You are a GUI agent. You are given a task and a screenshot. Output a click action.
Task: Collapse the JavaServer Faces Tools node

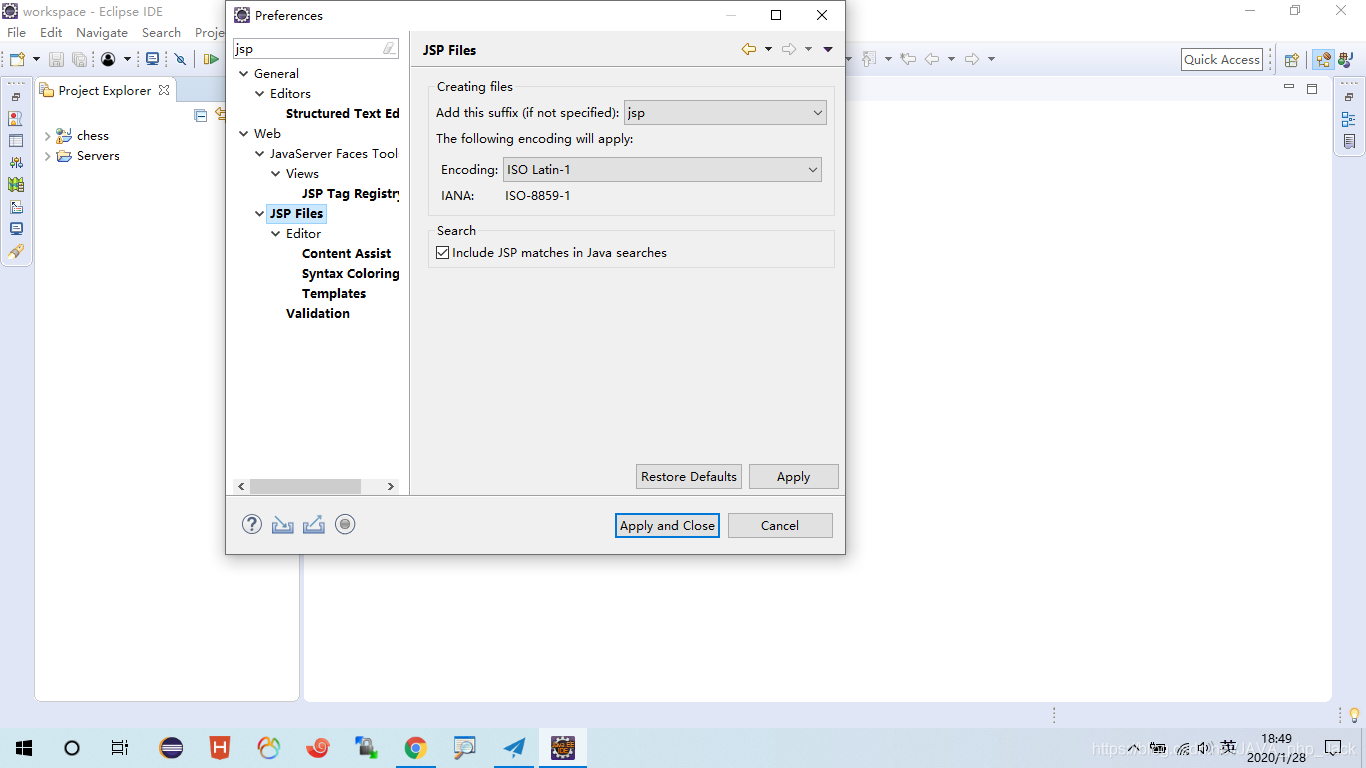click(260, 154)
